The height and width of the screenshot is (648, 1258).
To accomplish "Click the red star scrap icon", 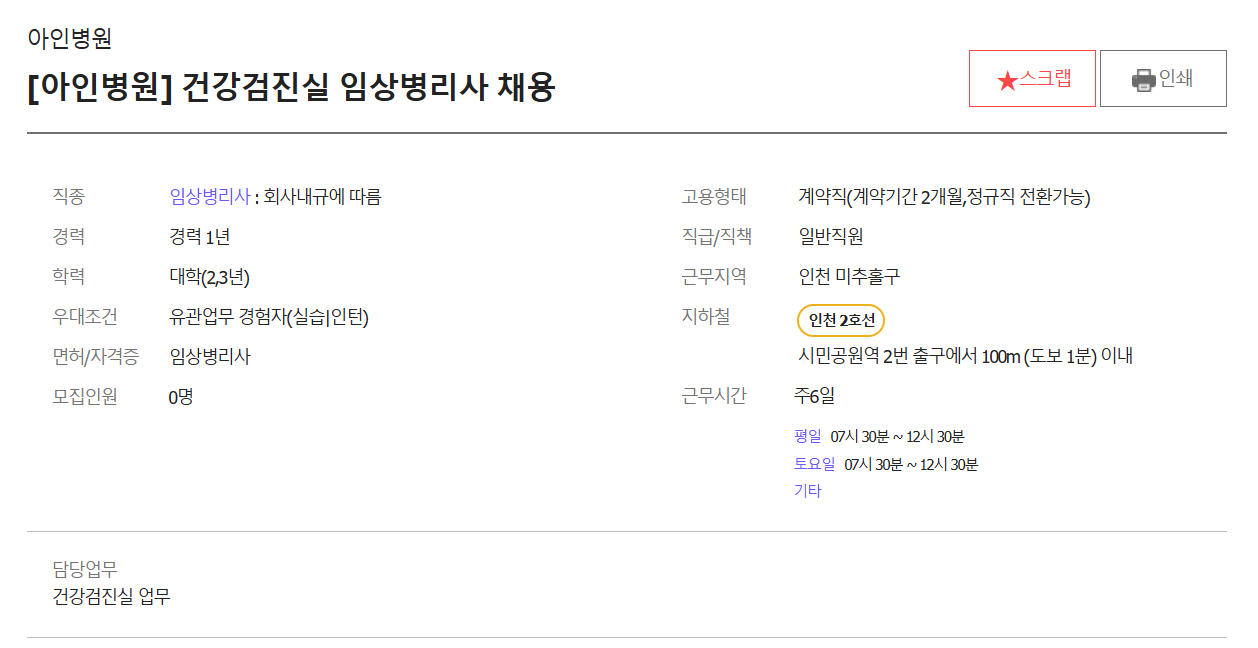I will pyautogui.click(x=1006, y=80).
